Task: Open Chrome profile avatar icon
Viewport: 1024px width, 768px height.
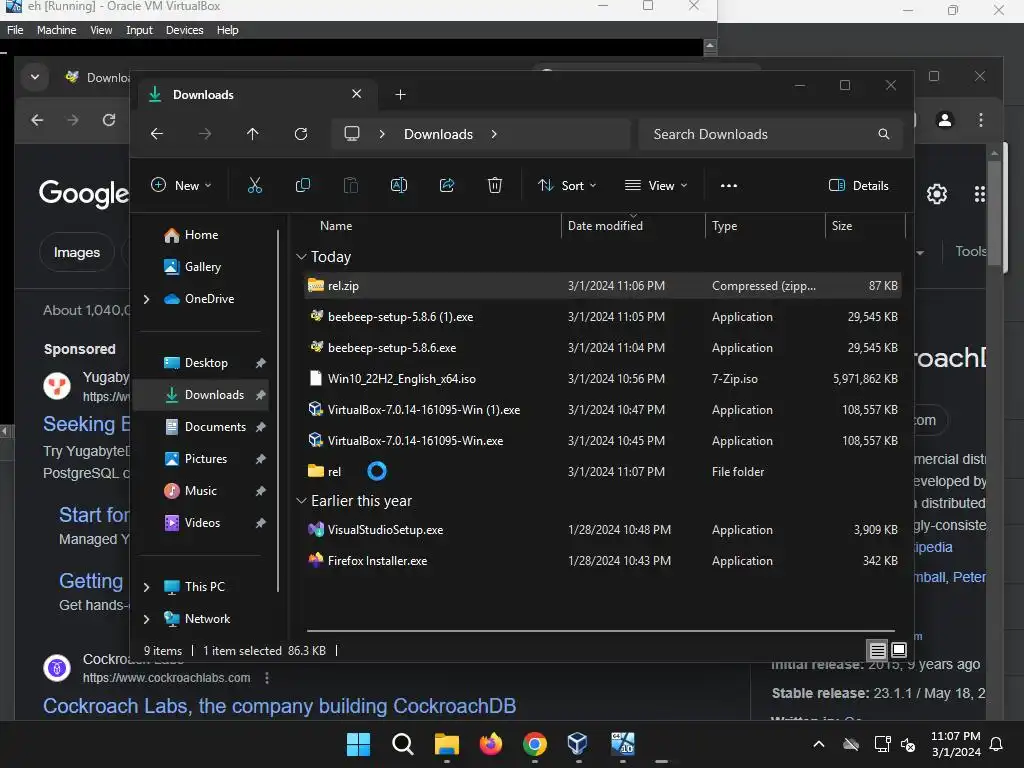Action: (x=944, y=120)
